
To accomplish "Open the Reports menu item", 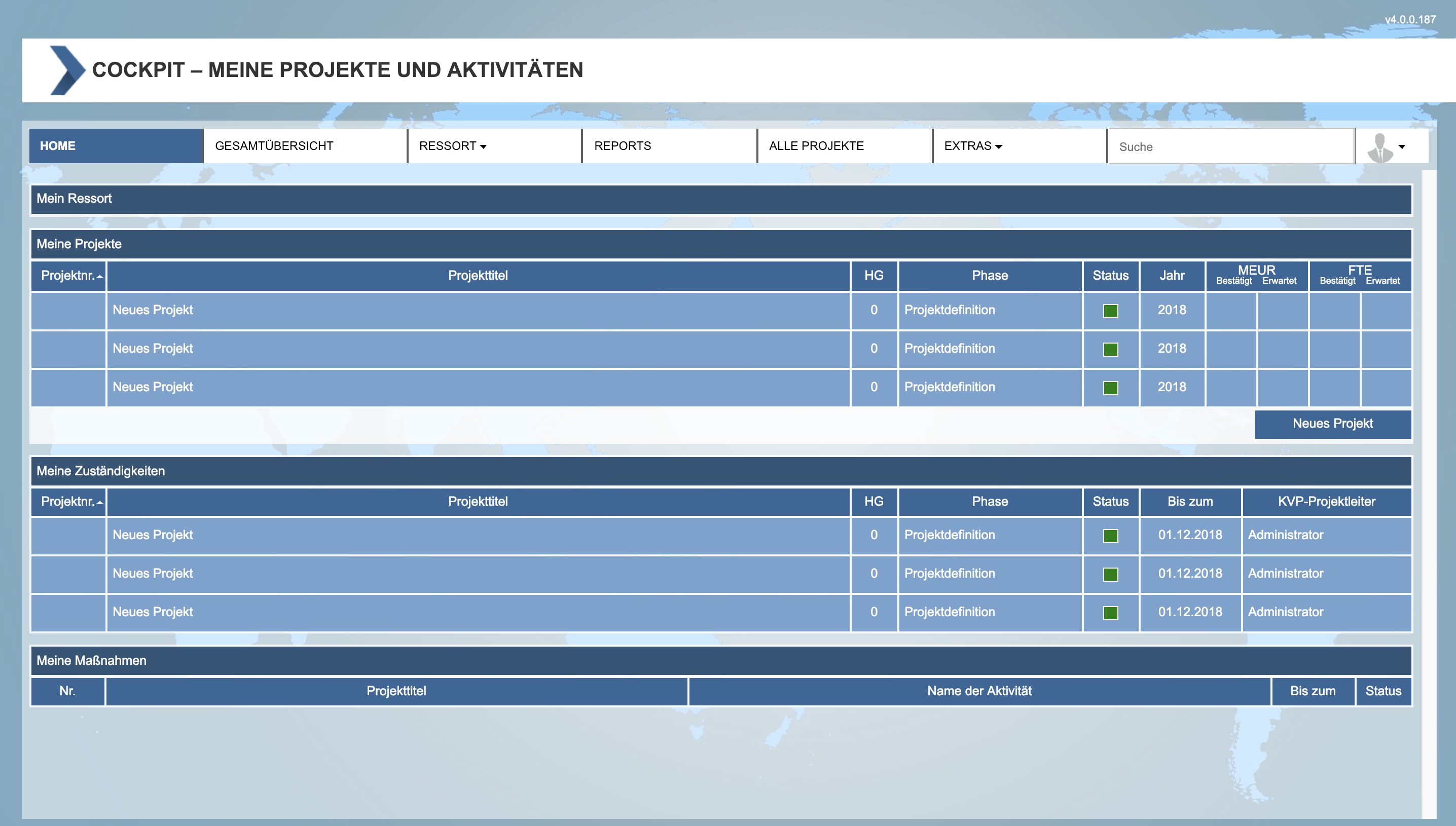I will (x=623, y=146).
